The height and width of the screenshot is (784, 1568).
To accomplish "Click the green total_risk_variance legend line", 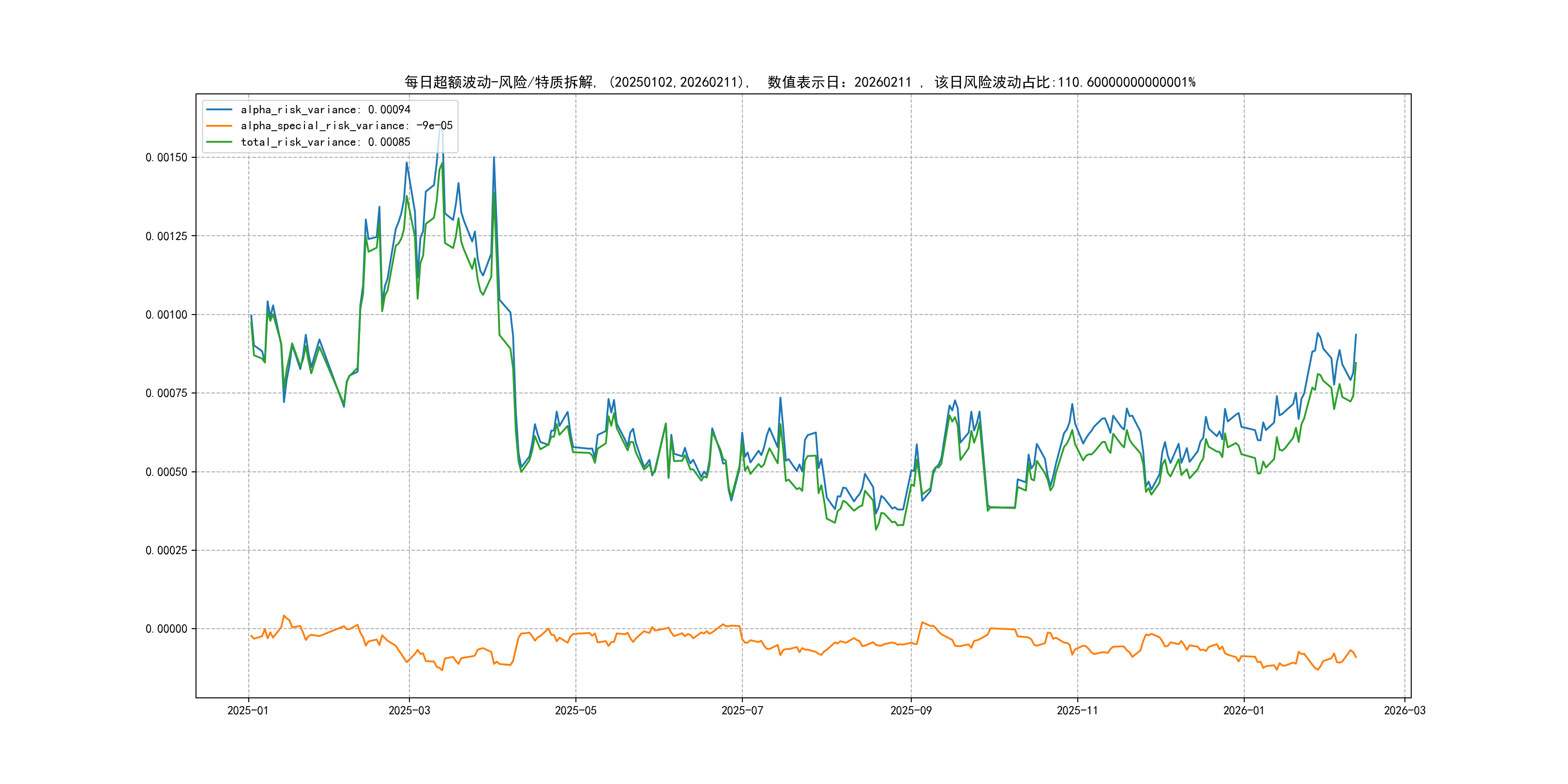I will (219, 142).
